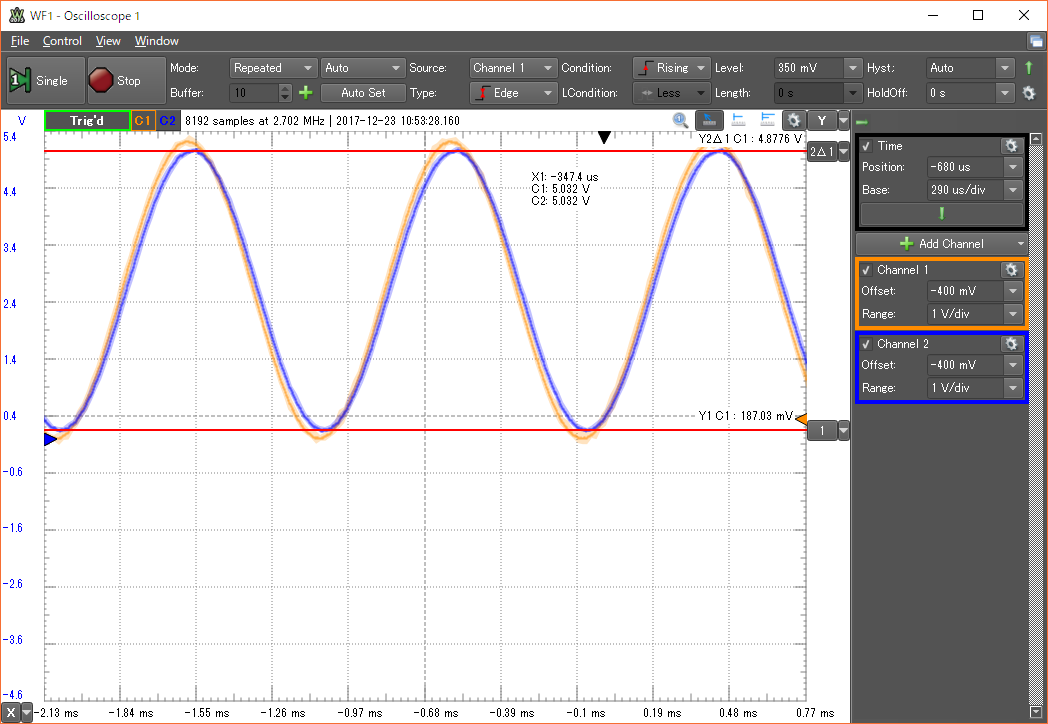Image resolution: width=1048 pixels, height=724 pixels.
Task: Uncheck the Time checkbox
Action: [867, 146]
